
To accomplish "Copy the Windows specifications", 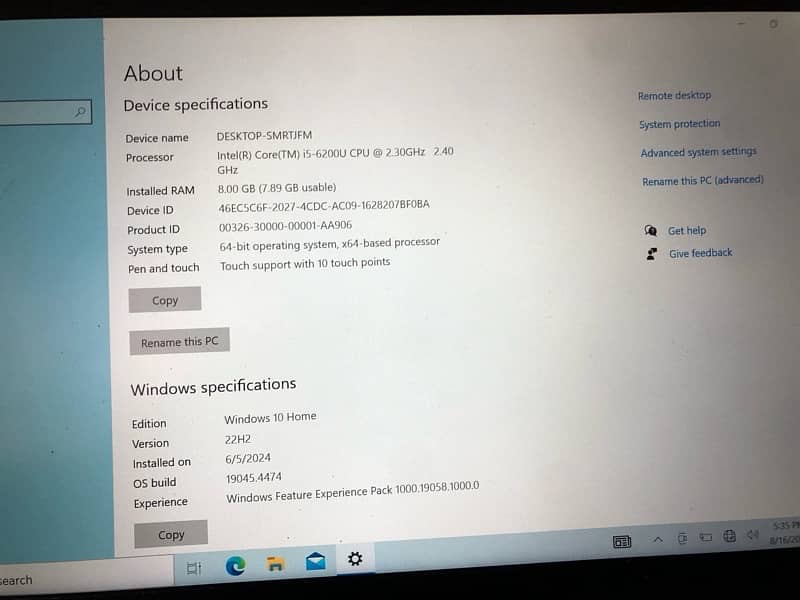I will pyautogui.click(x=171, y=535).
